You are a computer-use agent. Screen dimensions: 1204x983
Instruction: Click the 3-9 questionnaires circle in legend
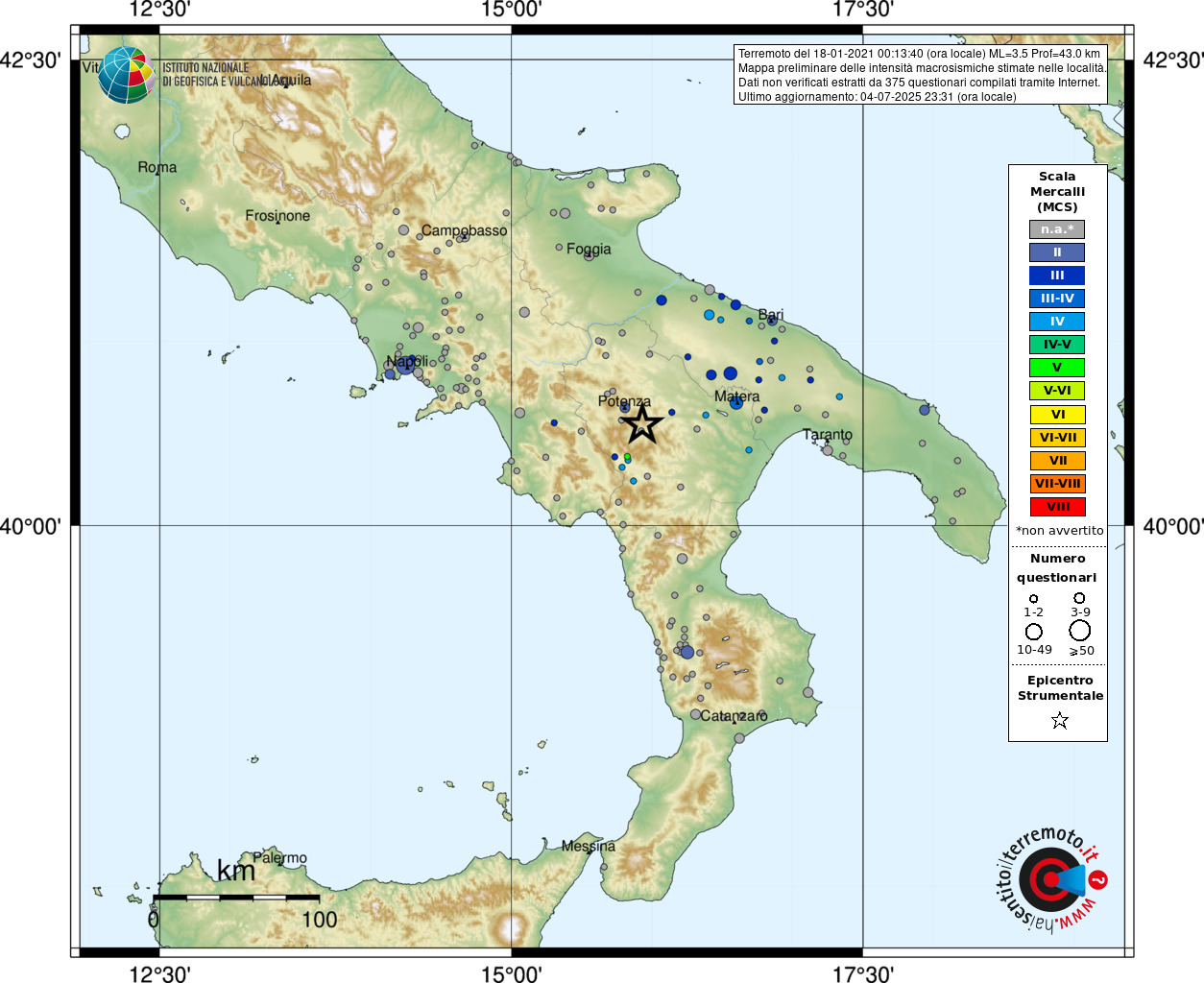tap(1080, 598)
